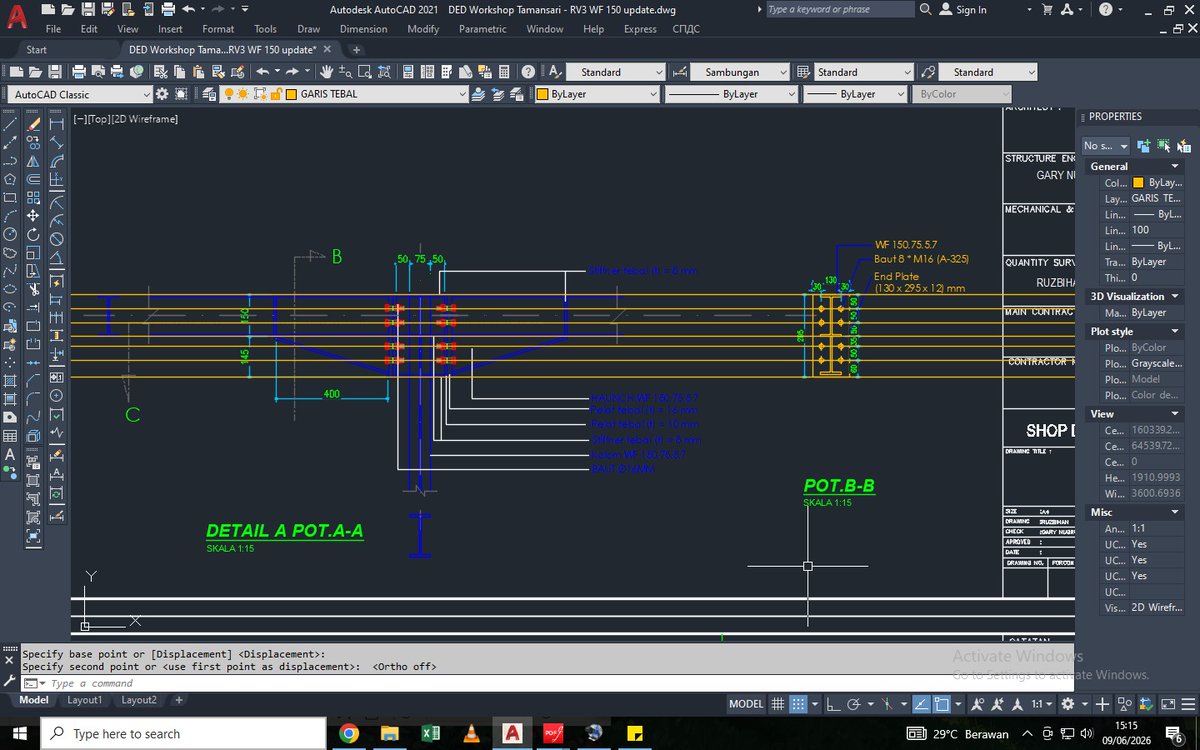Select the Mirror tool
The height and width of the screenshot is (750, 1200).
coord(33,160)
